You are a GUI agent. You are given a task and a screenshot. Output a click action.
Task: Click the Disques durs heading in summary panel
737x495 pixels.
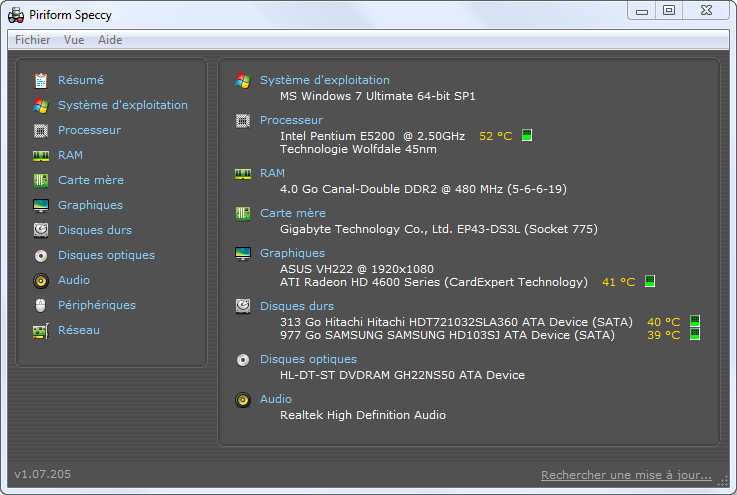[297, 306]
